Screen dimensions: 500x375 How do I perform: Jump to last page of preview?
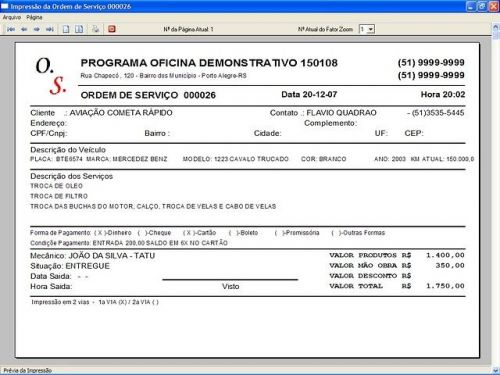pos(50,29)
